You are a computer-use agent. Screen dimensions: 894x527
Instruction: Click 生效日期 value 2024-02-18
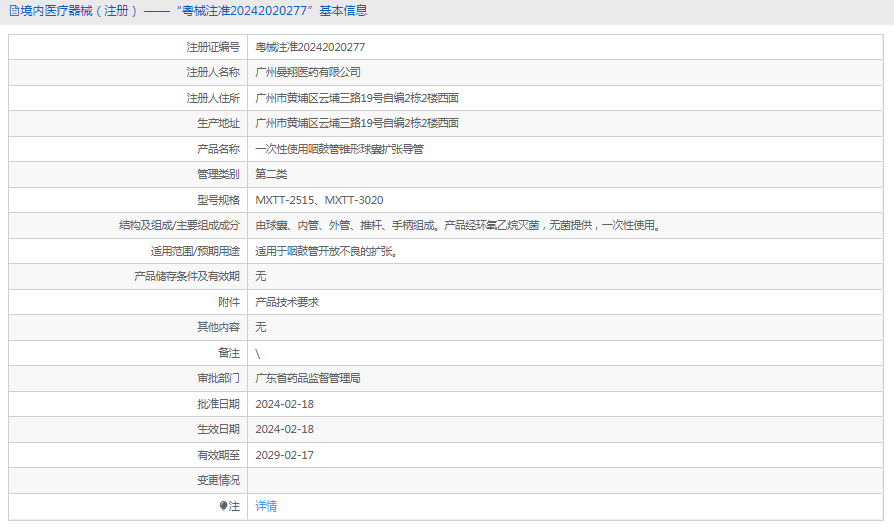tap(285, 429)
